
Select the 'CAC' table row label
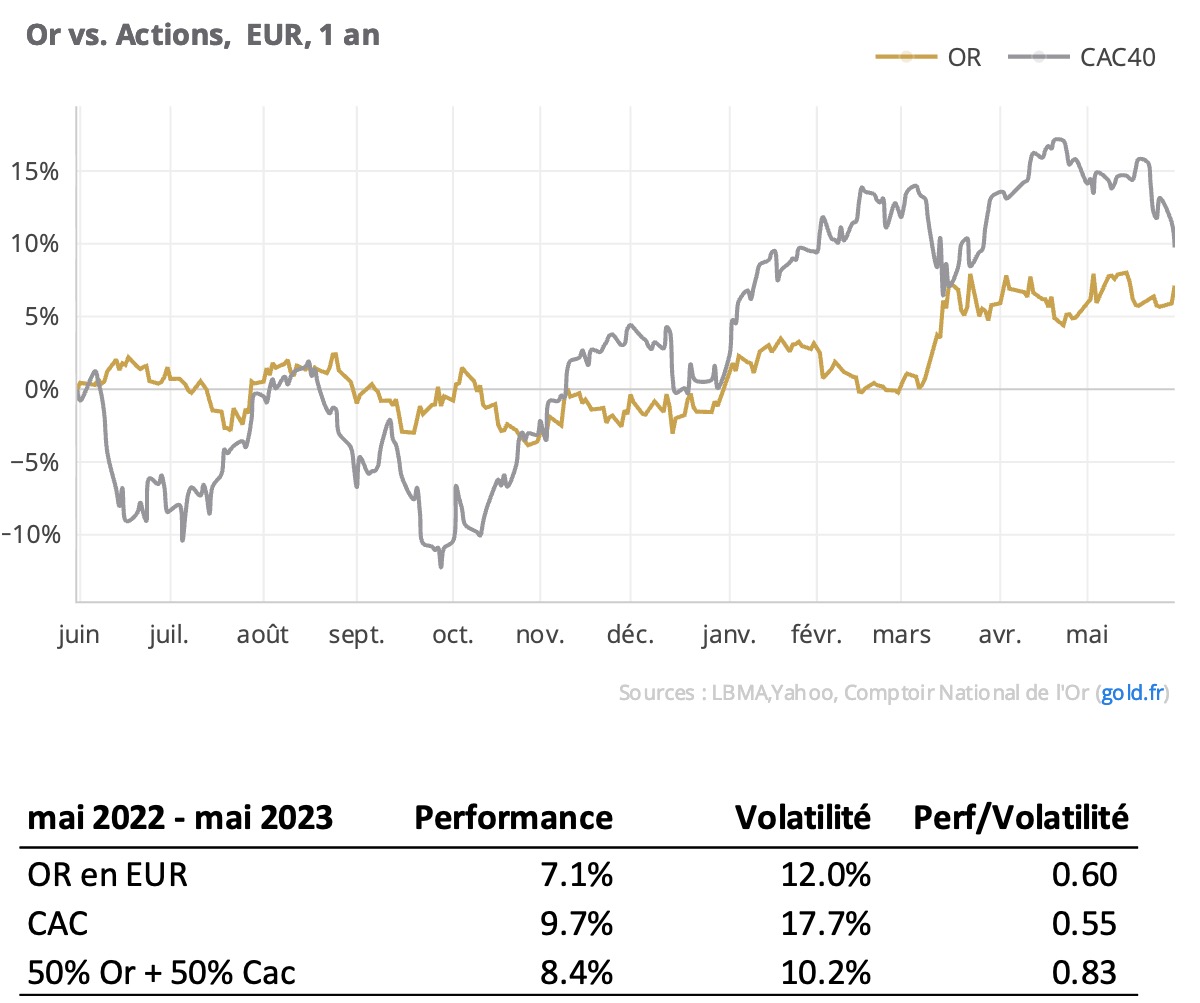tap(58, 923)
